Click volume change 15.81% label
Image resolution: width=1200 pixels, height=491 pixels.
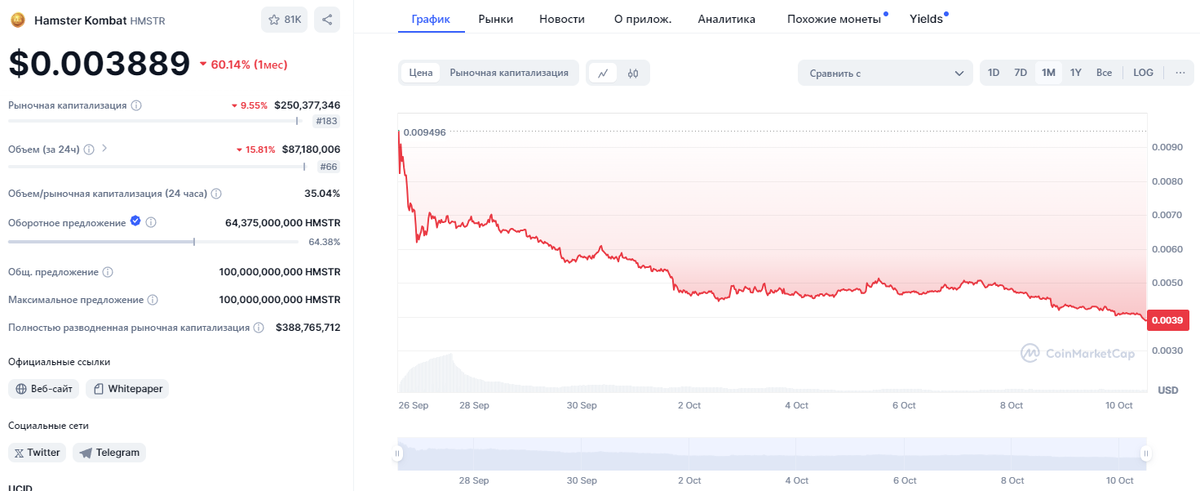255,149
